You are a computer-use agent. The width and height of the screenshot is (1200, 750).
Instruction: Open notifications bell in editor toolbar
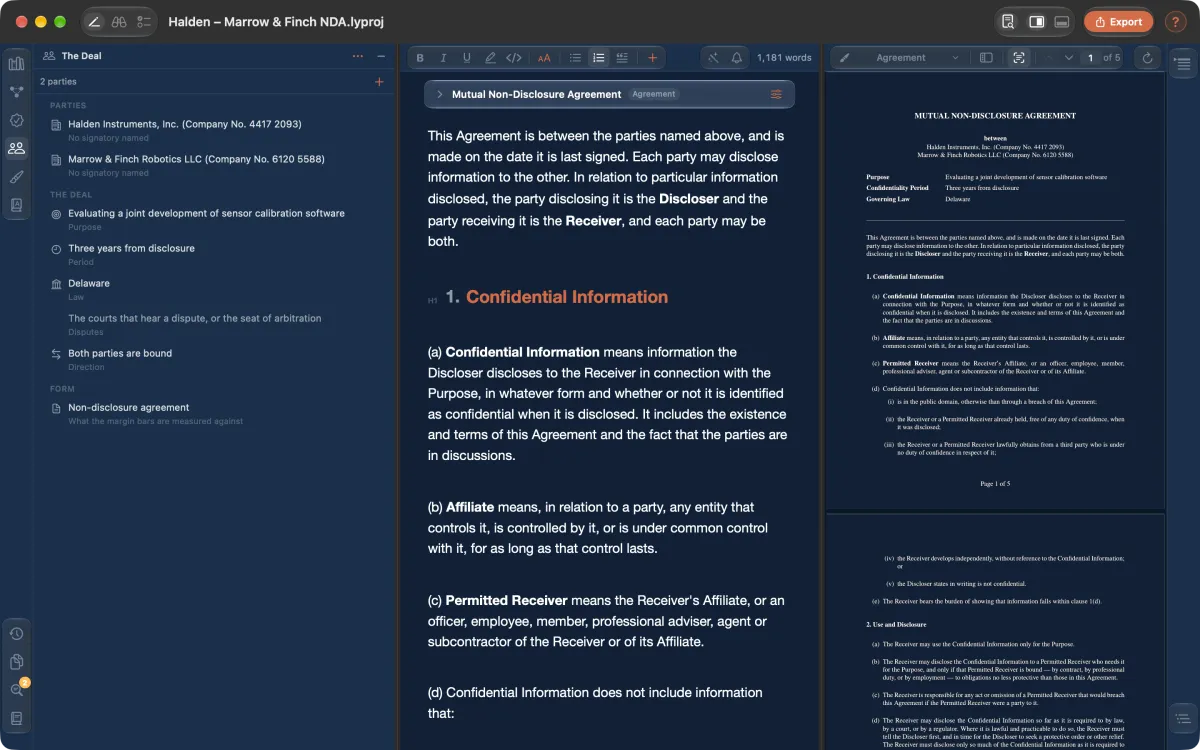(x=737, y=58)
